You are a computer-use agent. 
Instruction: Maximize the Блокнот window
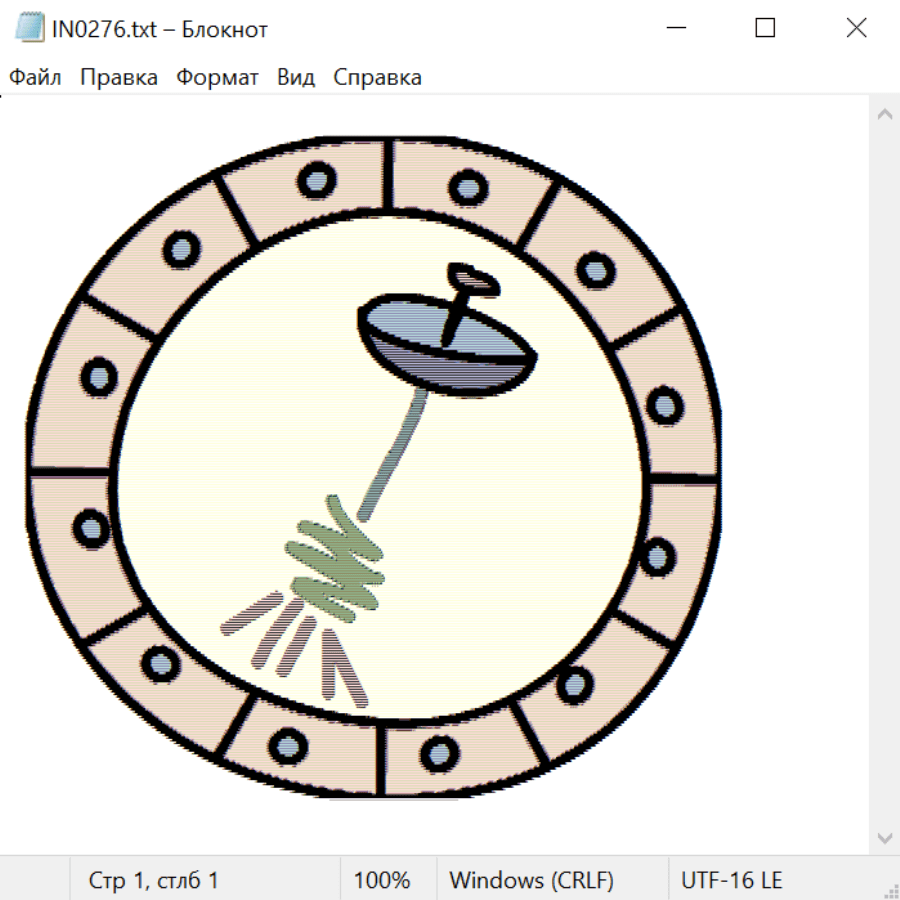point(765,29)
